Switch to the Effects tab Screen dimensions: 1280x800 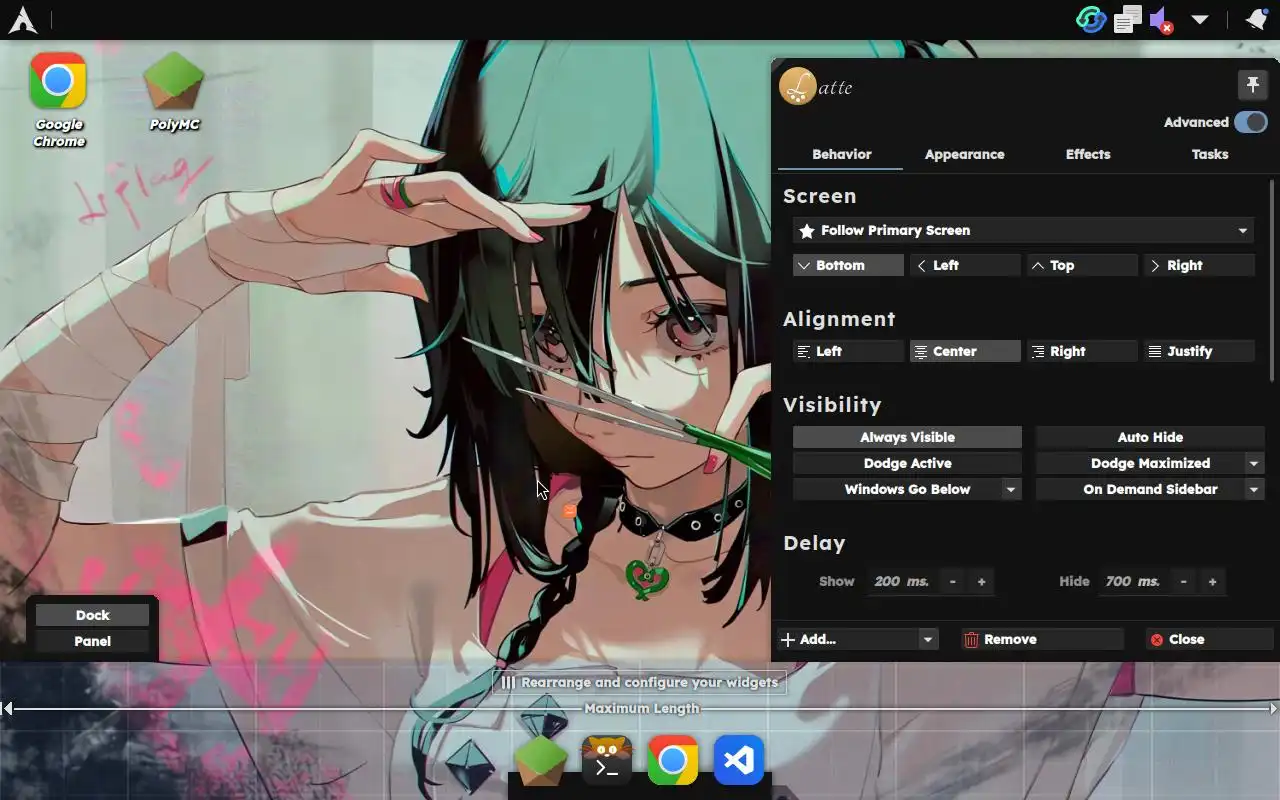1087,155
